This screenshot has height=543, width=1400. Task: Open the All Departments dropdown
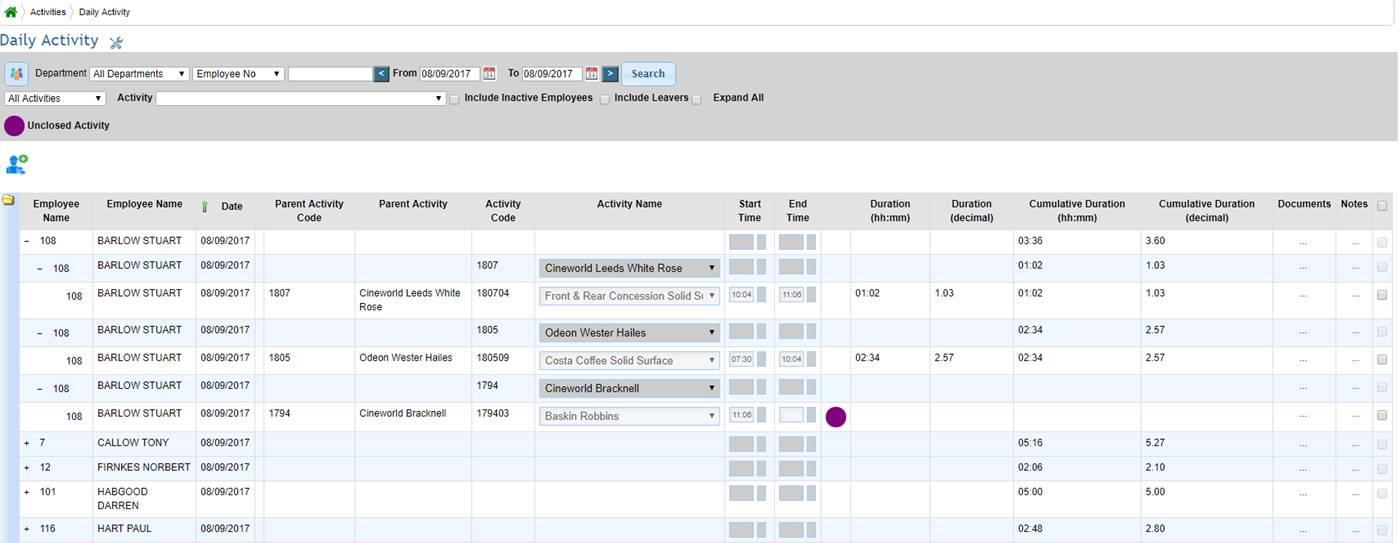[x=139, y=74]
